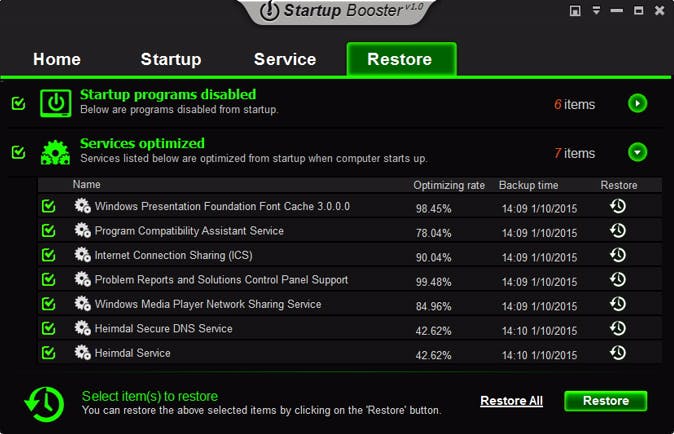Open the Service tab

coord(285,59)
